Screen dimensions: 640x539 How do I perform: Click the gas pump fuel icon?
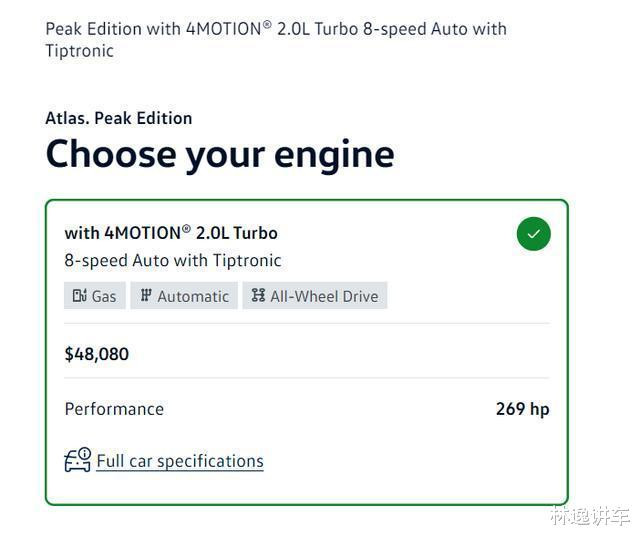80,295
